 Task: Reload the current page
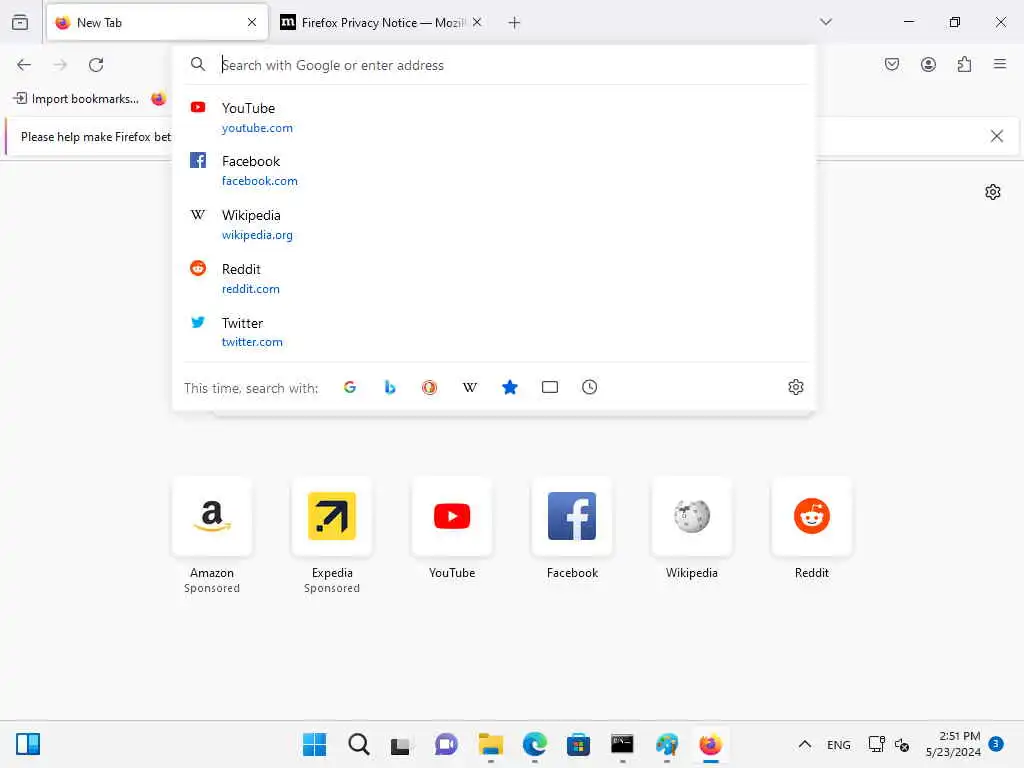96,65
